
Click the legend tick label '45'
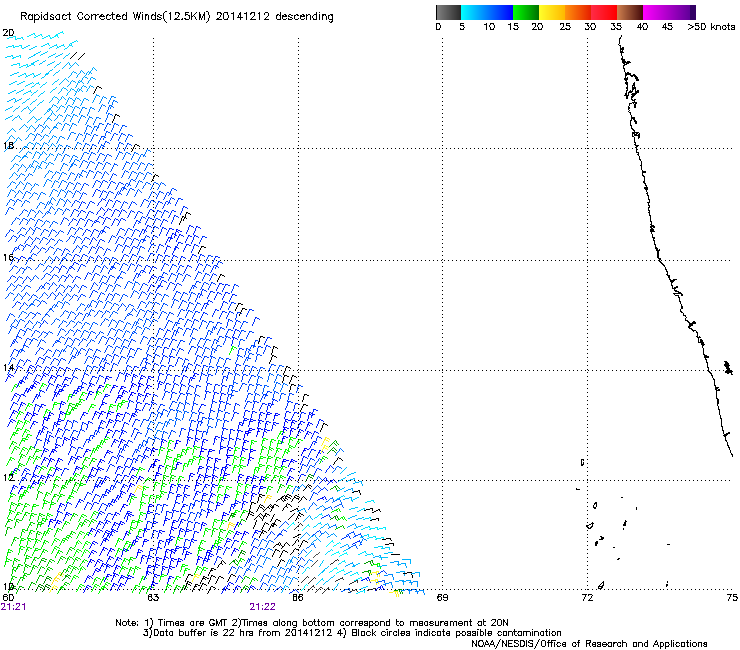[x=667, y=27]
